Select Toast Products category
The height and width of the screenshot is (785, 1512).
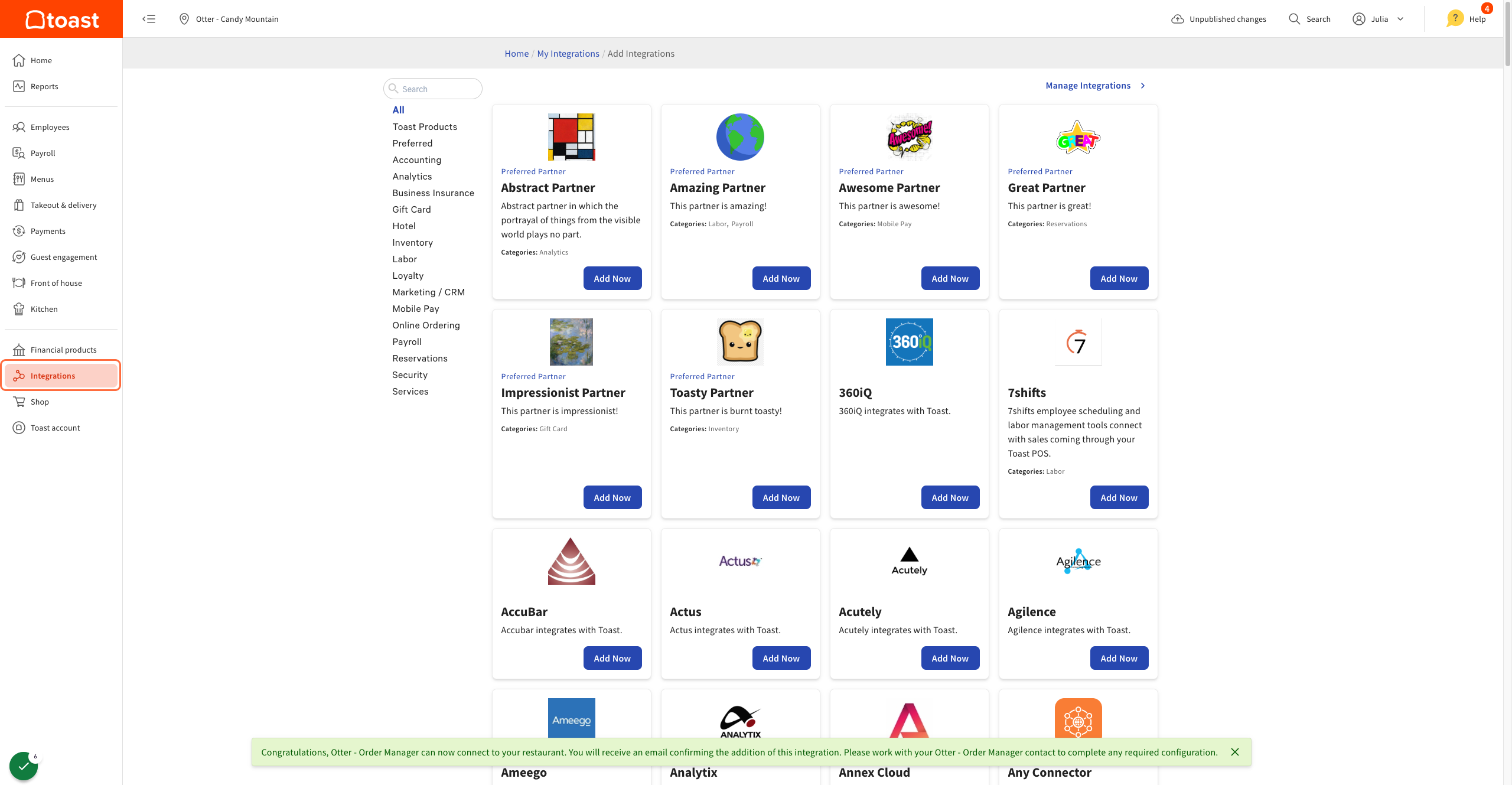pos(425,126)
